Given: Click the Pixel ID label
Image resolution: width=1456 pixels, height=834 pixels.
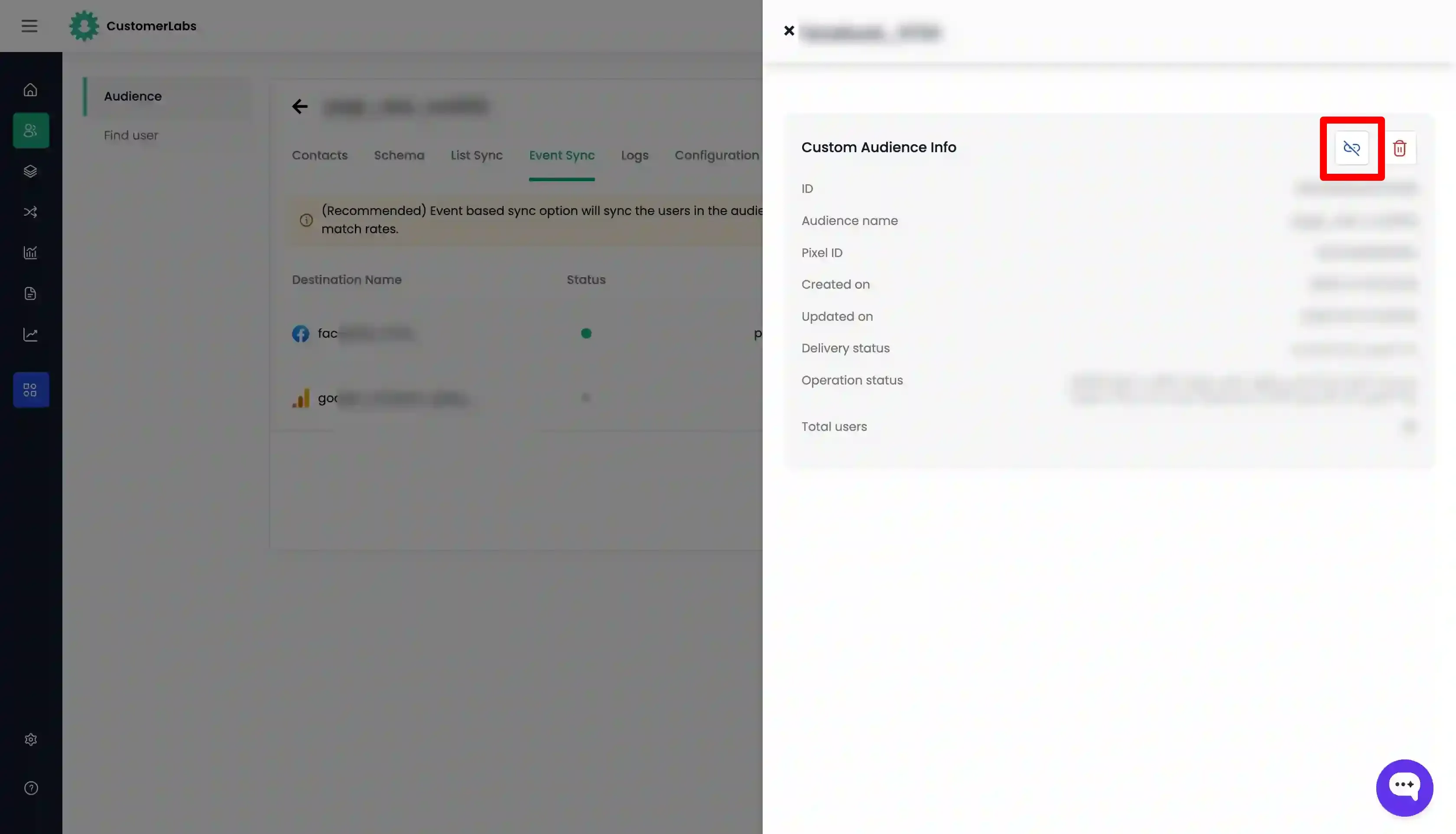Looking at the screenshot, I should (x=822, y=253).
